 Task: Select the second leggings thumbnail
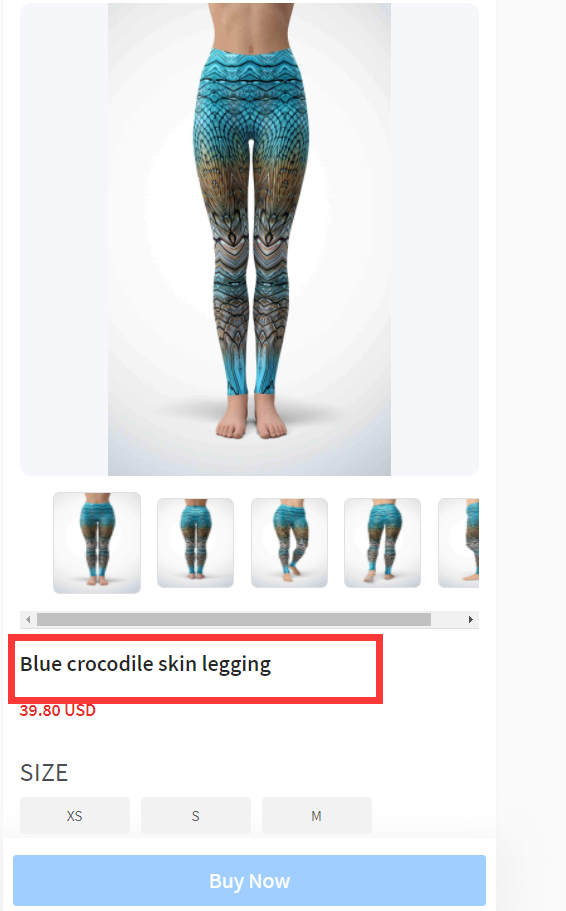[x=195, y=543]
